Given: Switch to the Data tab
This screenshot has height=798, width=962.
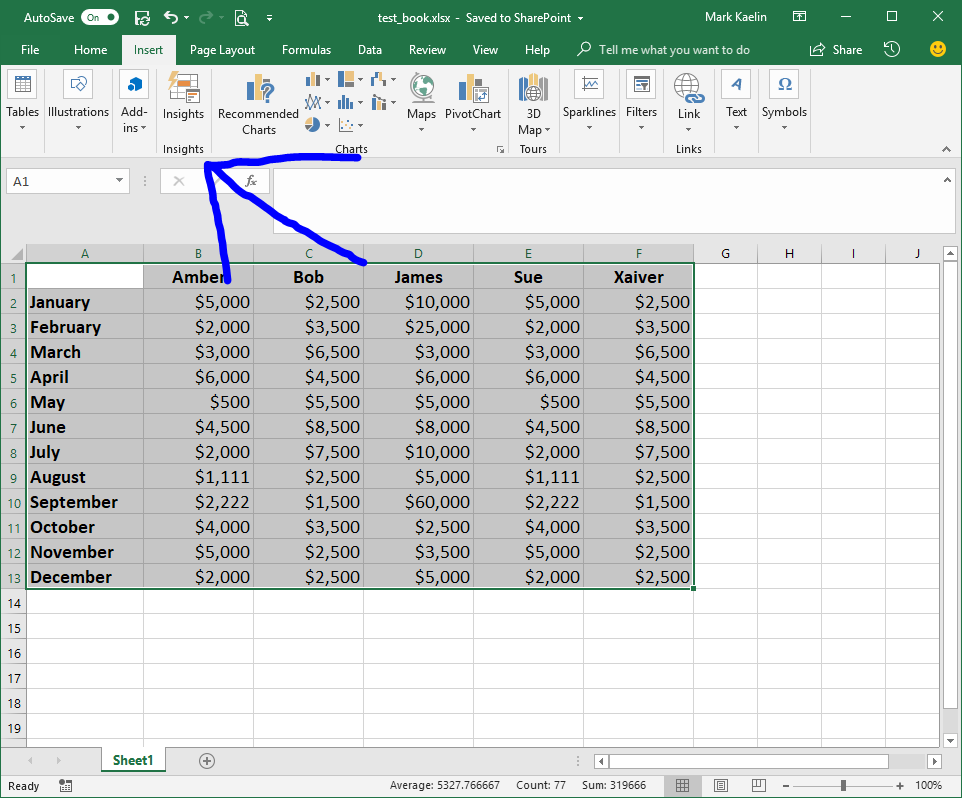Looking at the screenshot, I should point(370,50).
